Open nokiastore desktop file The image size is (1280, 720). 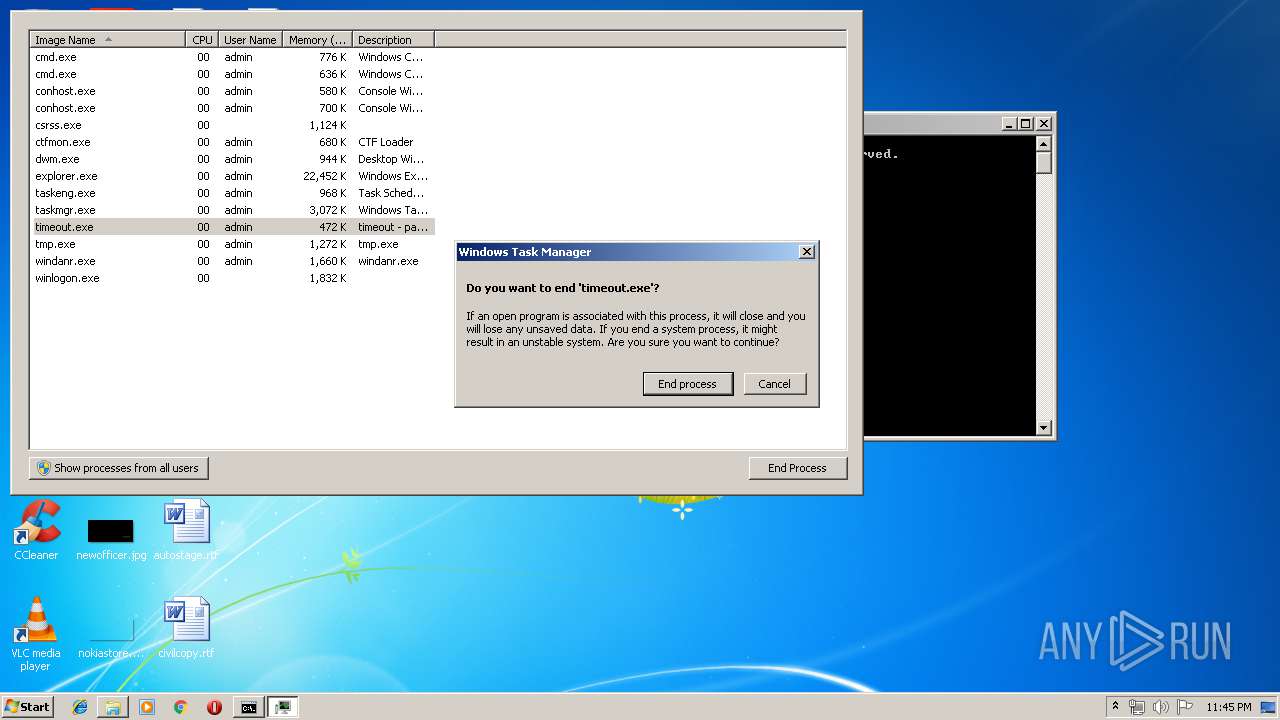pyautogui.click(x=111, y=640)
